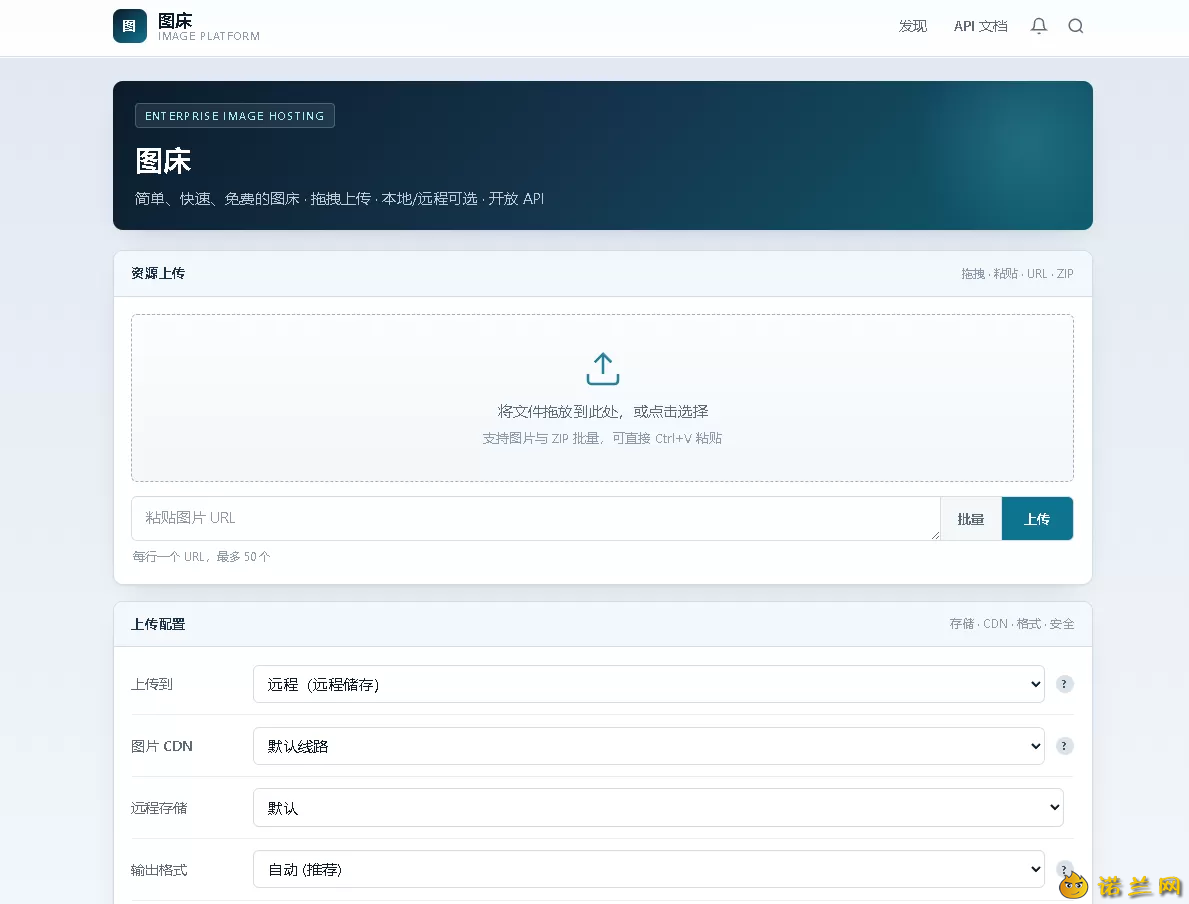The image size is (1189, 904).
Task: Open the 上传到 storage dropdown
Action: (648, 684)
